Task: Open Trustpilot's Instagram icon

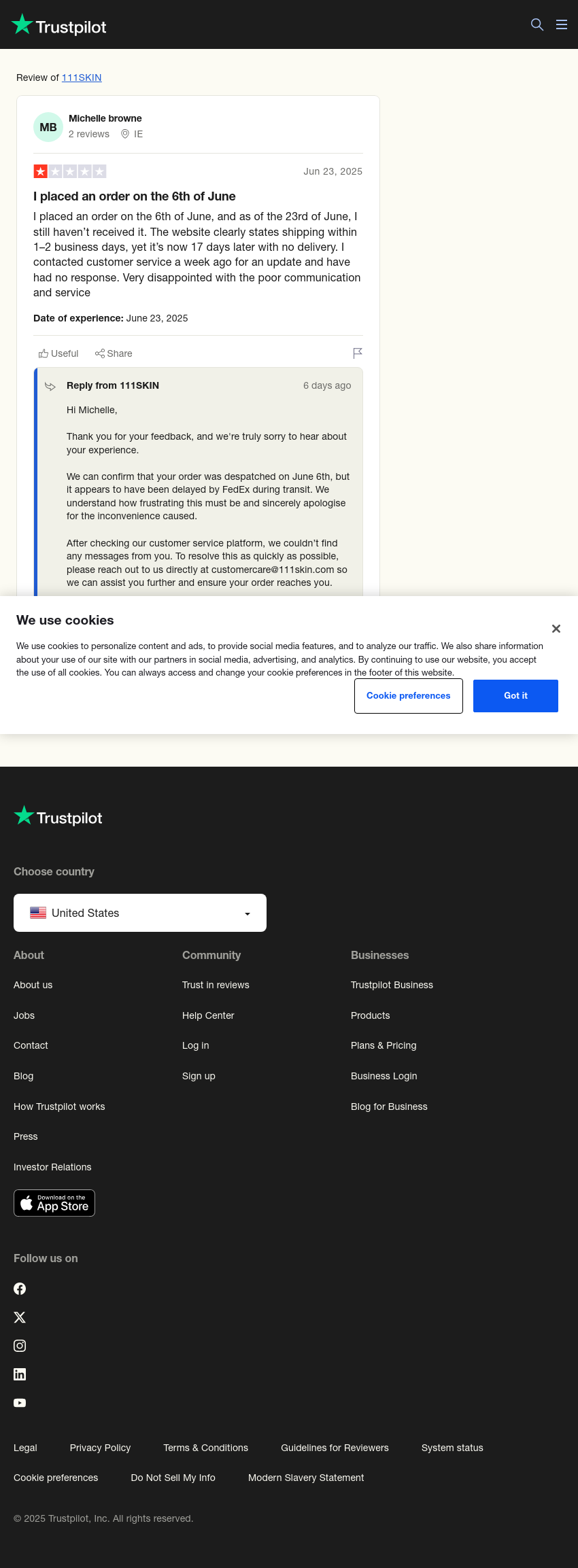Action: pyautogui.click(x=20, y=1346)
